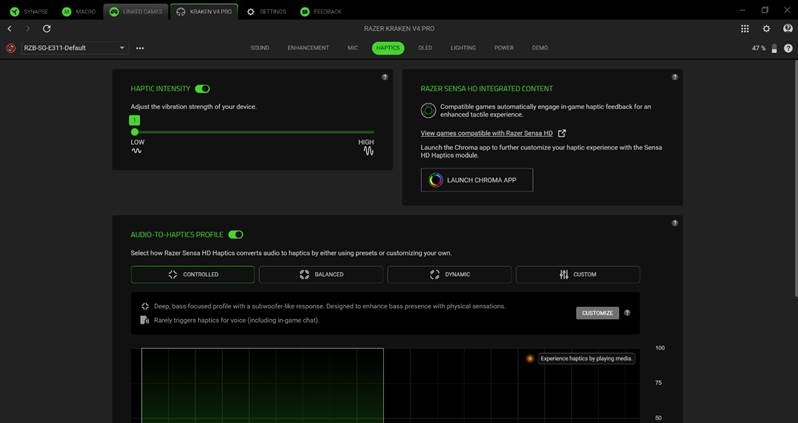The width and height of the screenshot is (798, 423).
Task: Click the vertical scrollbar on the right
Action: (795, 178)
